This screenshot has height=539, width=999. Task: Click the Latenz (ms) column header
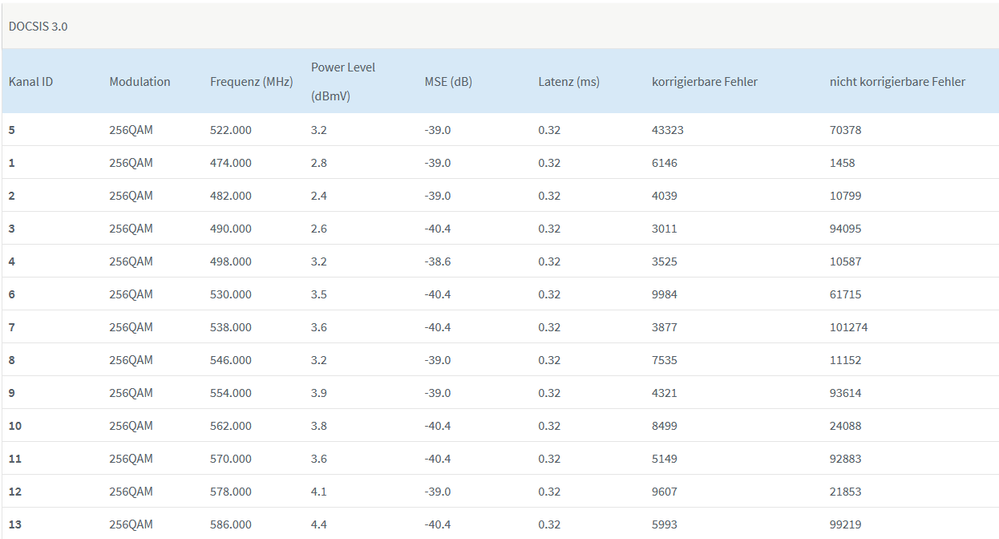(568, 82)
